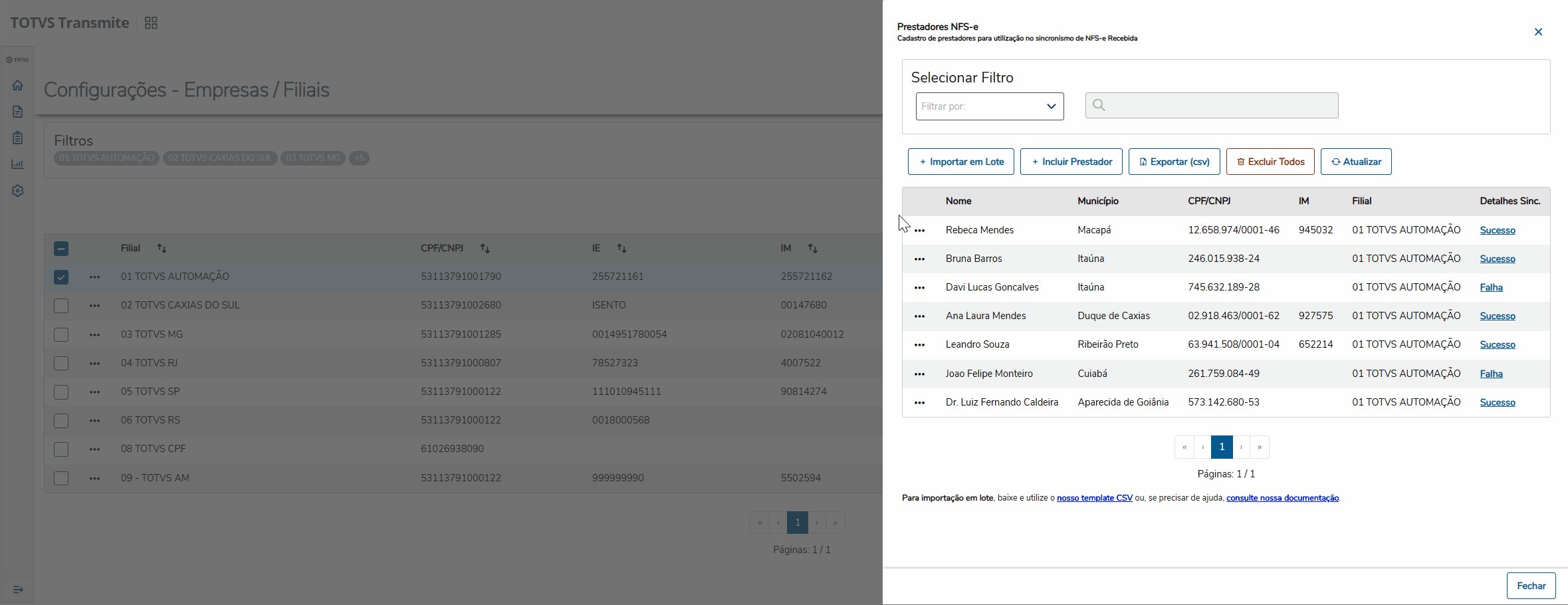Open the three-dot menu for Leandro Souza

[x=919, y=345]
